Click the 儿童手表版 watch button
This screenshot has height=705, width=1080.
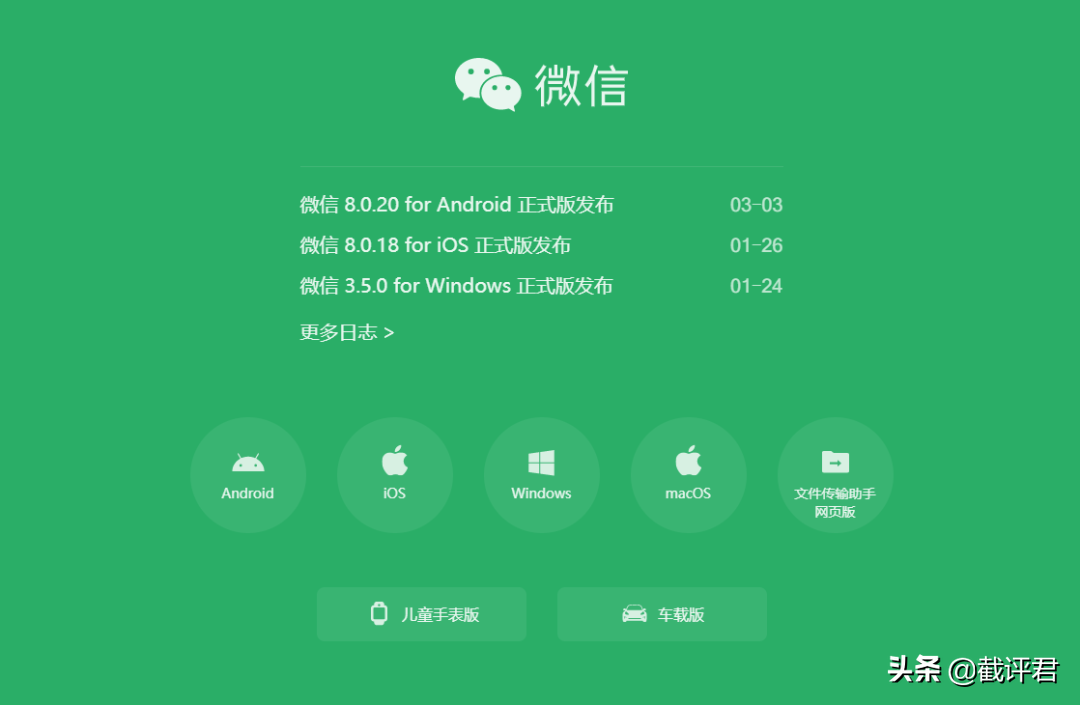pyautogui.click(x=422, y=614)
